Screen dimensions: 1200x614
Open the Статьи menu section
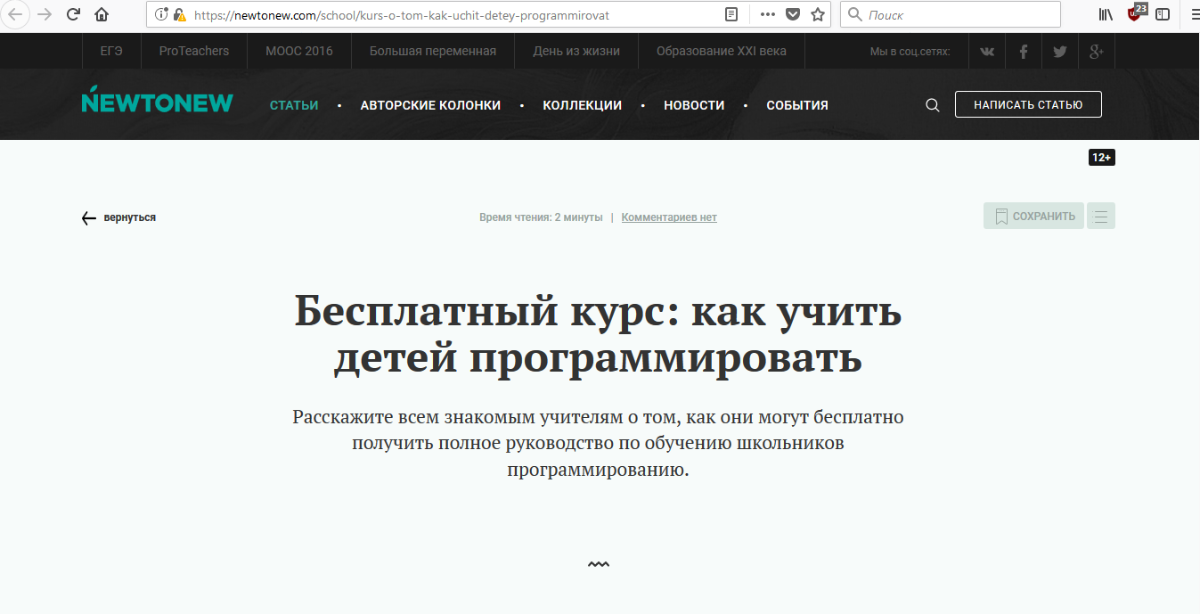[294, 105]
